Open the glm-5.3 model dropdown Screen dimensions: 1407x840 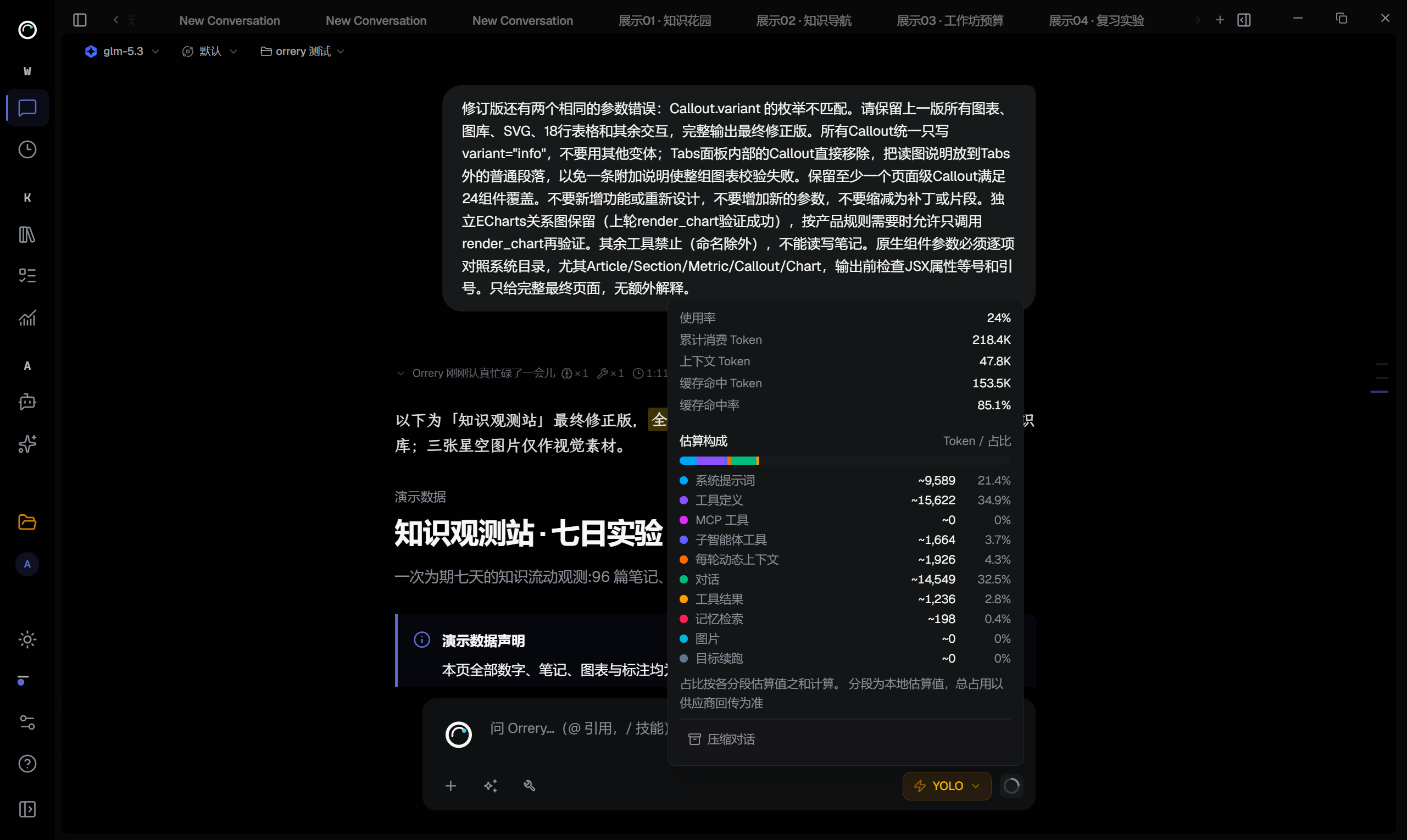pyautogui.click(x=123, y=52)
